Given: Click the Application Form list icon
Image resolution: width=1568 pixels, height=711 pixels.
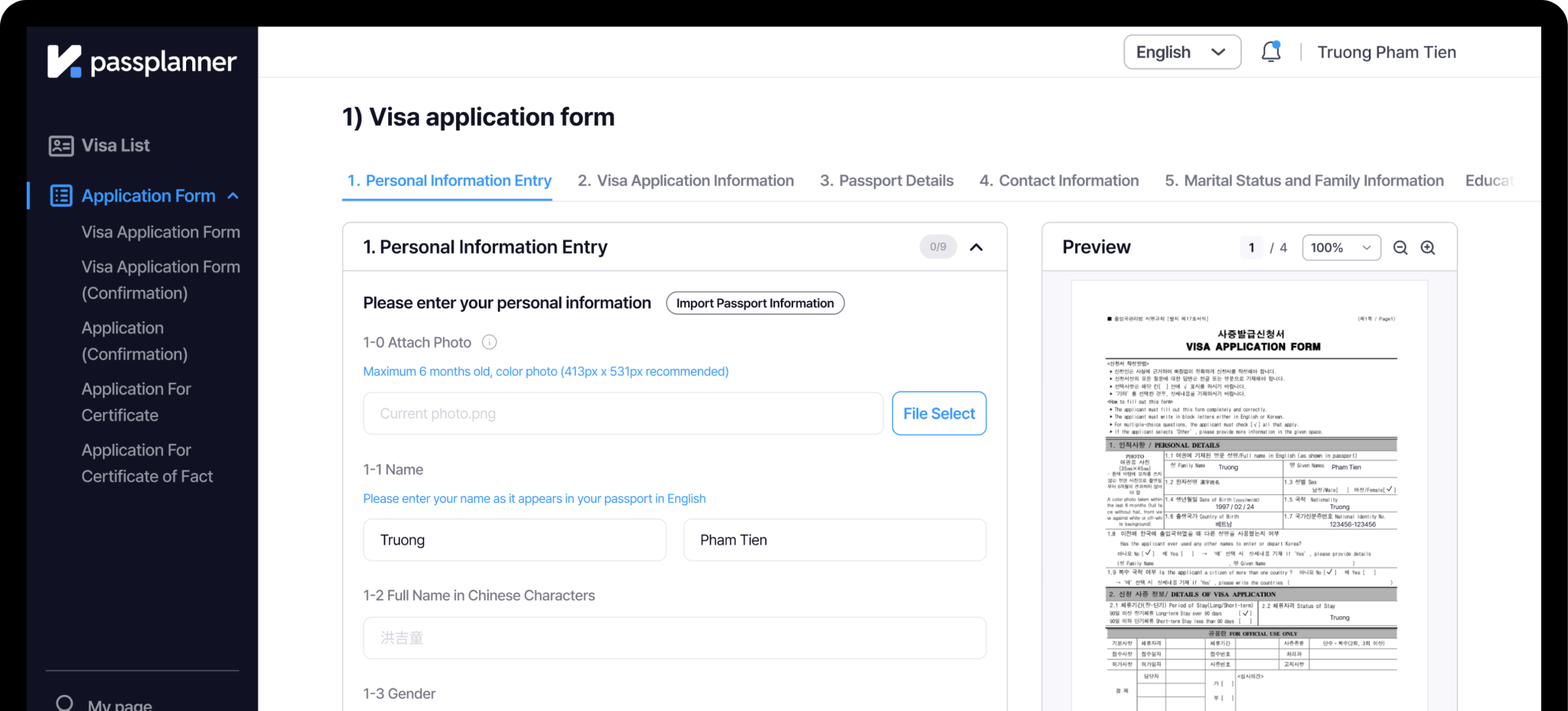Looking at the screenshot, I should pyautogui.click(x=61, y=196).
